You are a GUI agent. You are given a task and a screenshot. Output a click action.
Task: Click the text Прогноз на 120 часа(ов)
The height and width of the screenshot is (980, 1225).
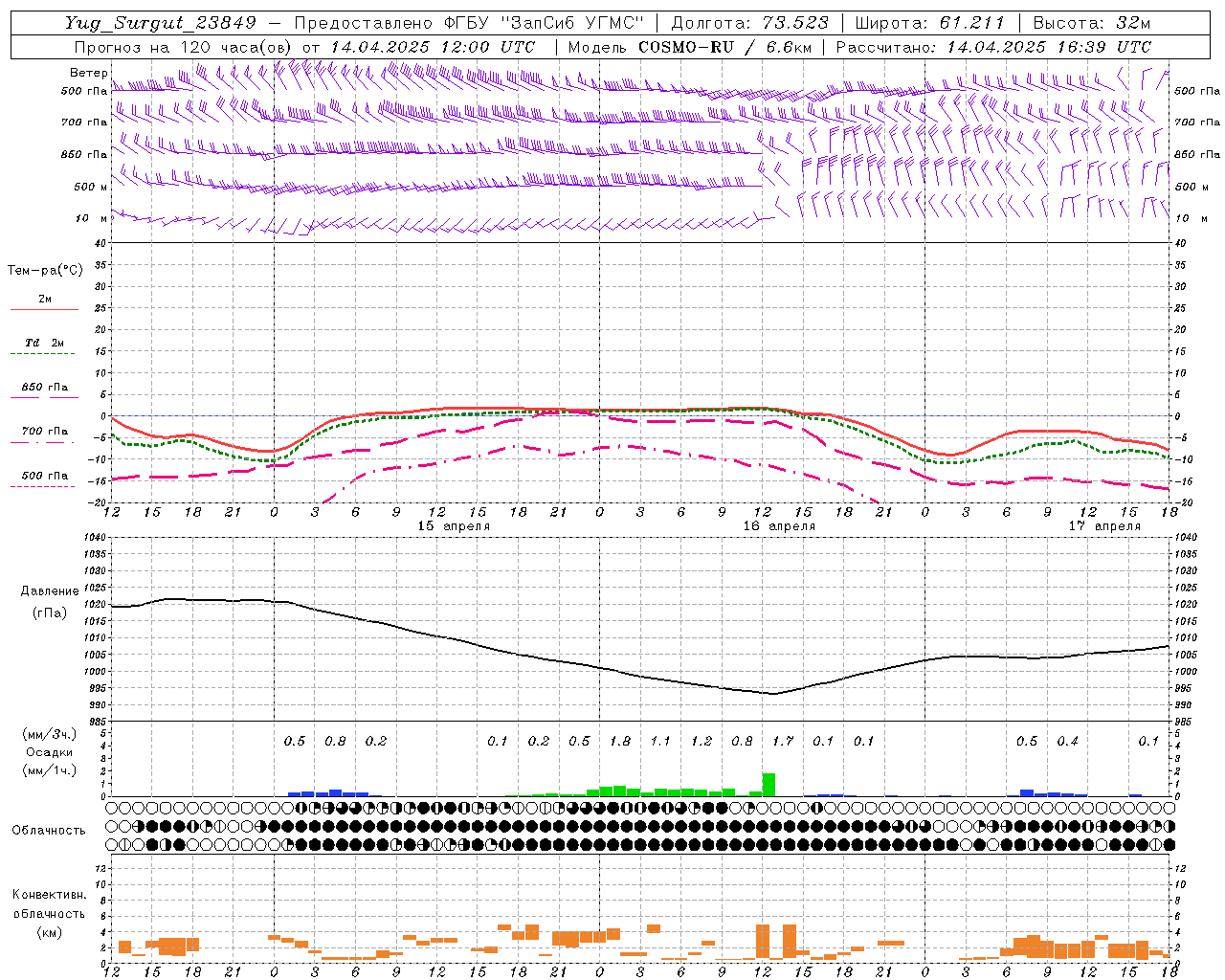point(184,47)
